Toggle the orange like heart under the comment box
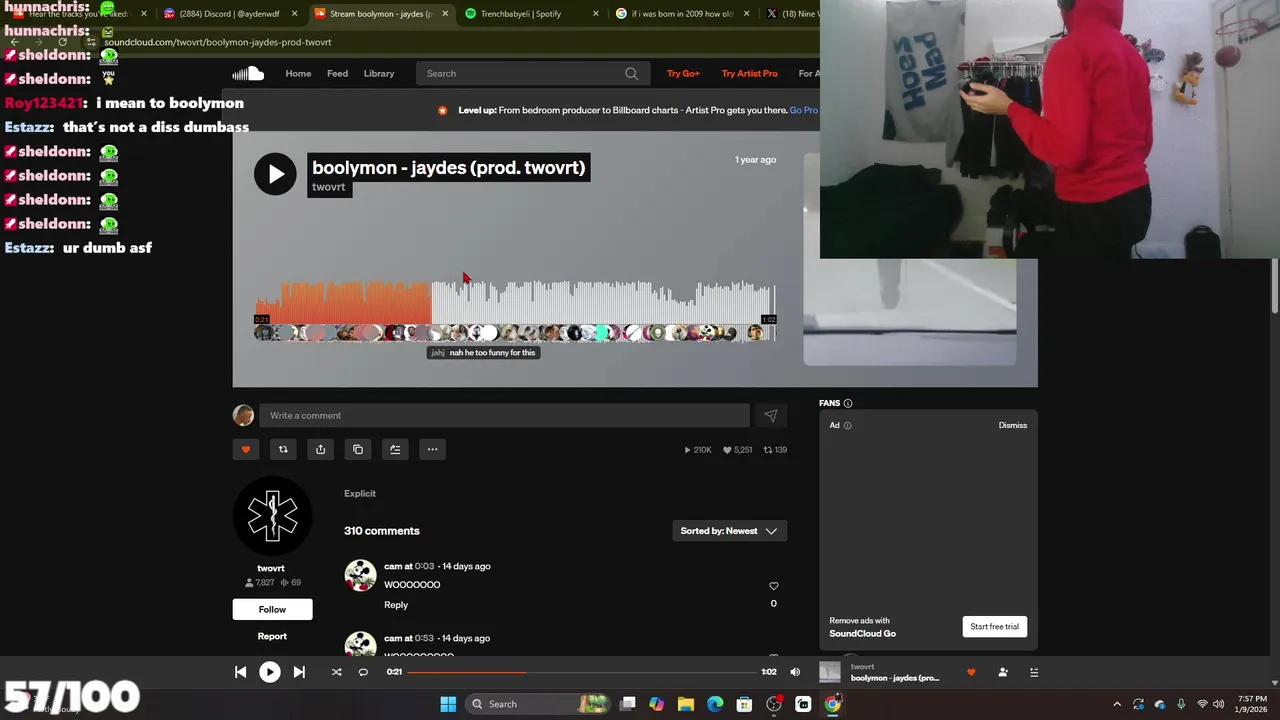 [246, 449]
